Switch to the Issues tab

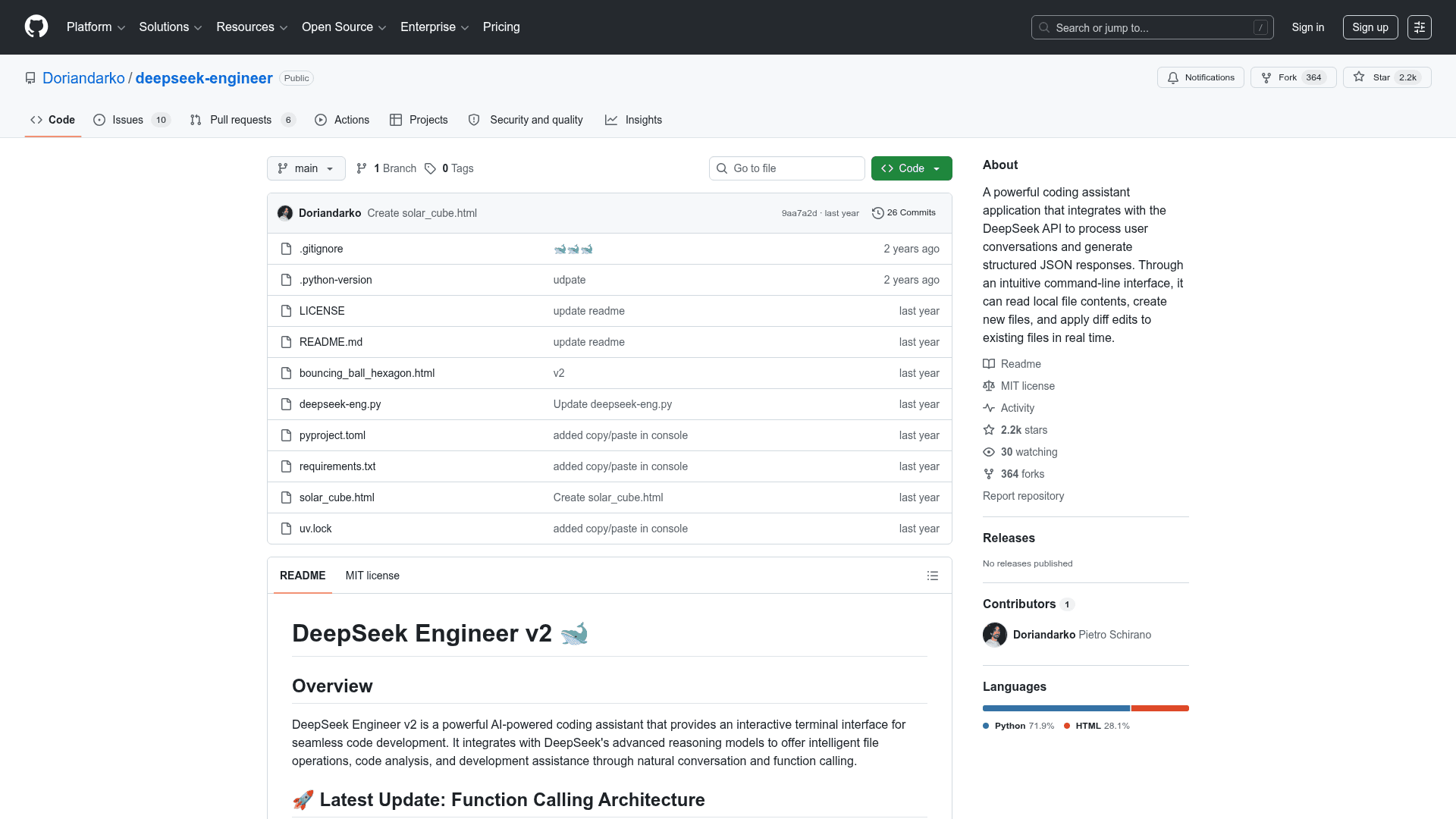point(132,120)
